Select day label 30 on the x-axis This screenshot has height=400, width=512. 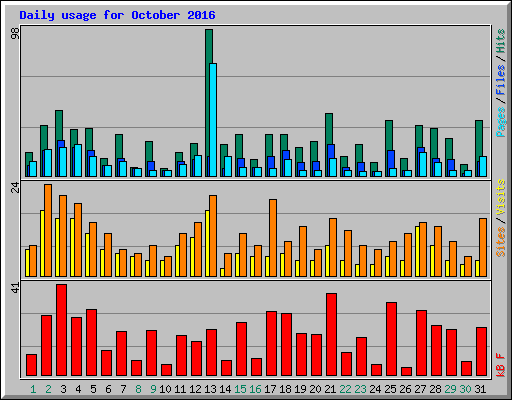tap(465, 389)
